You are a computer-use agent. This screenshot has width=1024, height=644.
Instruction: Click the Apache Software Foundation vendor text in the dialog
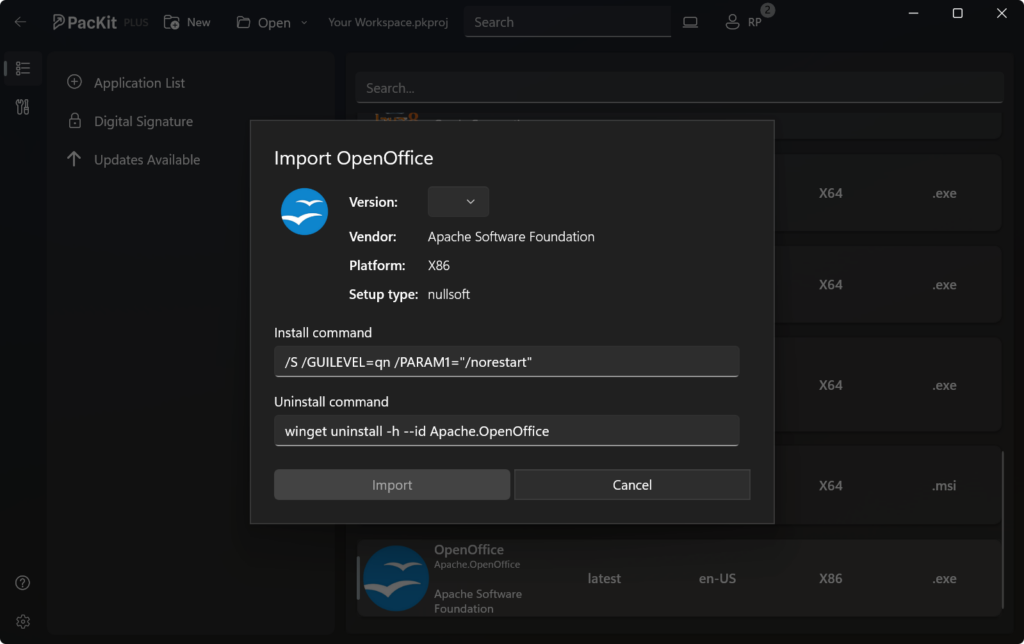(x=511, y=236)
